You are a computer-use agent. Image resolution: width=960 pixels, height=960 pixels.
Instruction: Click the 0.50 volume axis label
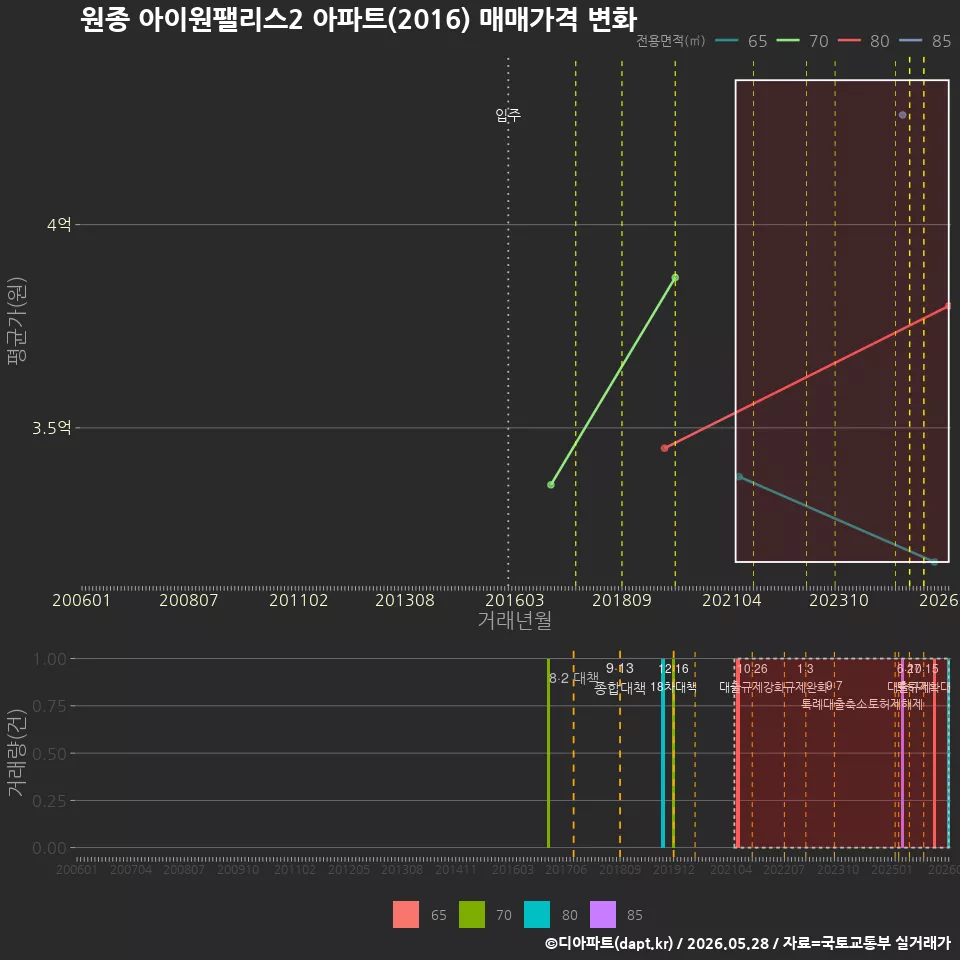[x=50, y=754]
